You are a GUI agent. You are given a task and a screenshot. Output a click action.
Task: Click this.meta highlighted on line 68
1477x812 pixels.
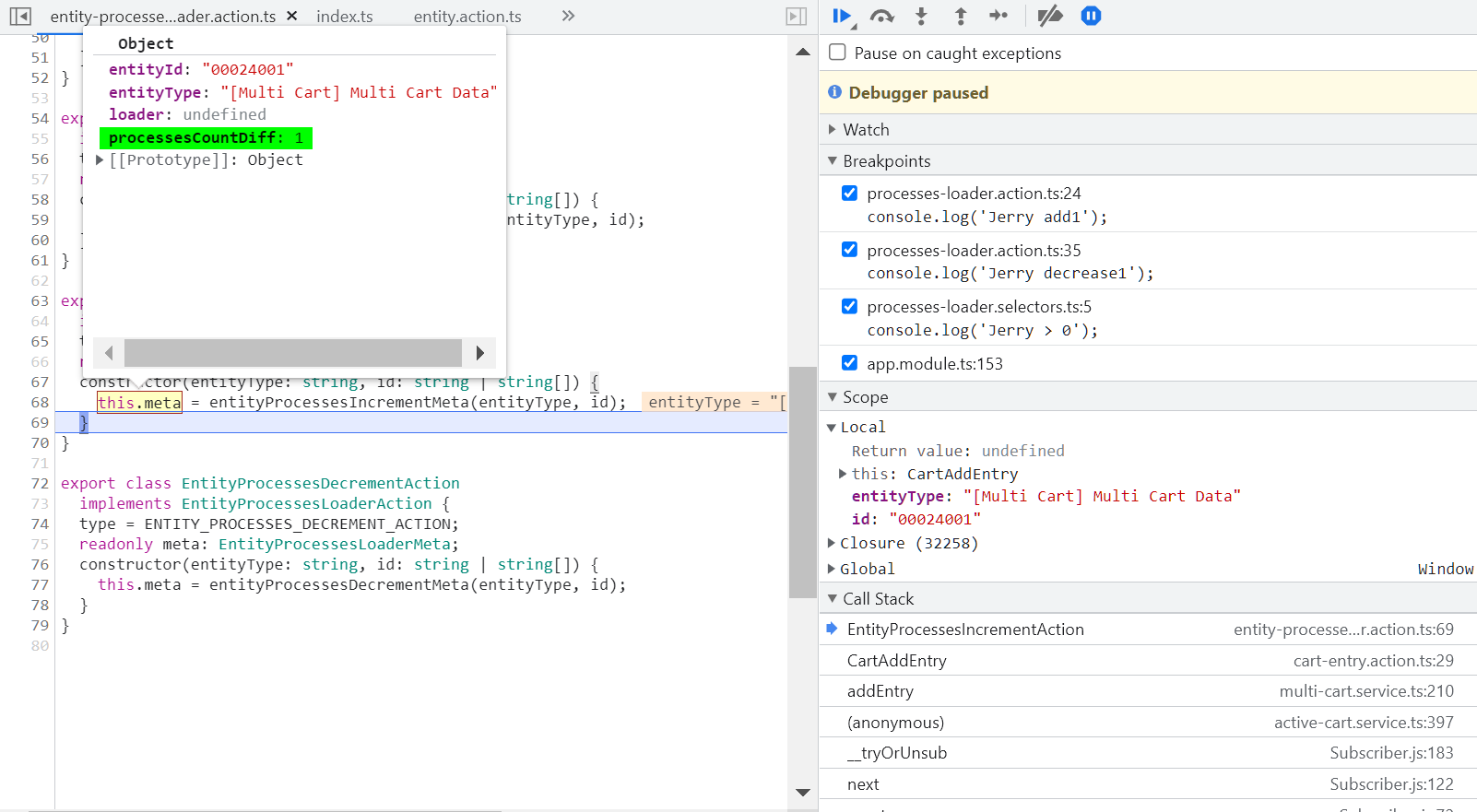(139, 403)
